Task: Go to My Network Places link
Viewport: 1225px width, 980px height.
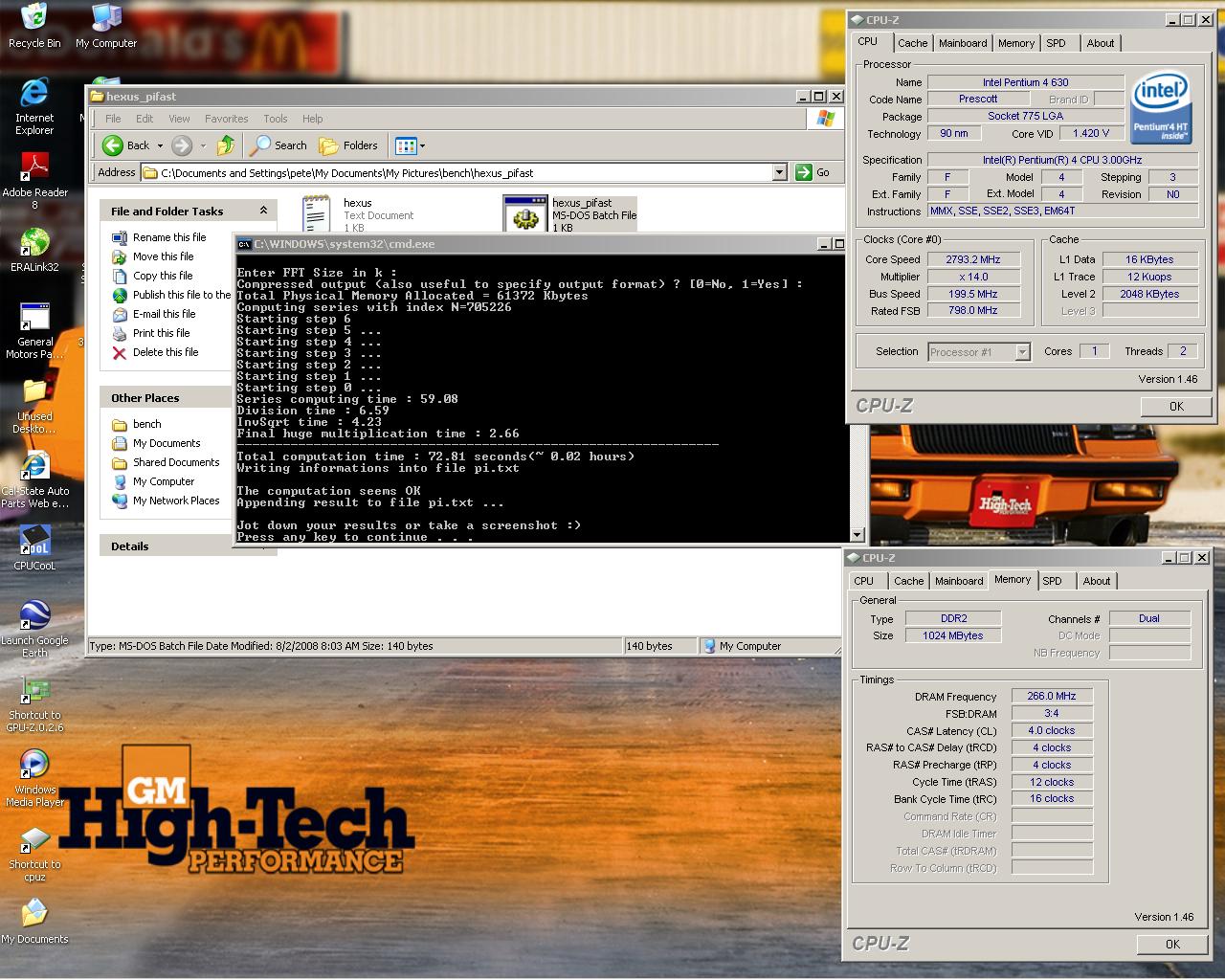Action: point(166,501)
